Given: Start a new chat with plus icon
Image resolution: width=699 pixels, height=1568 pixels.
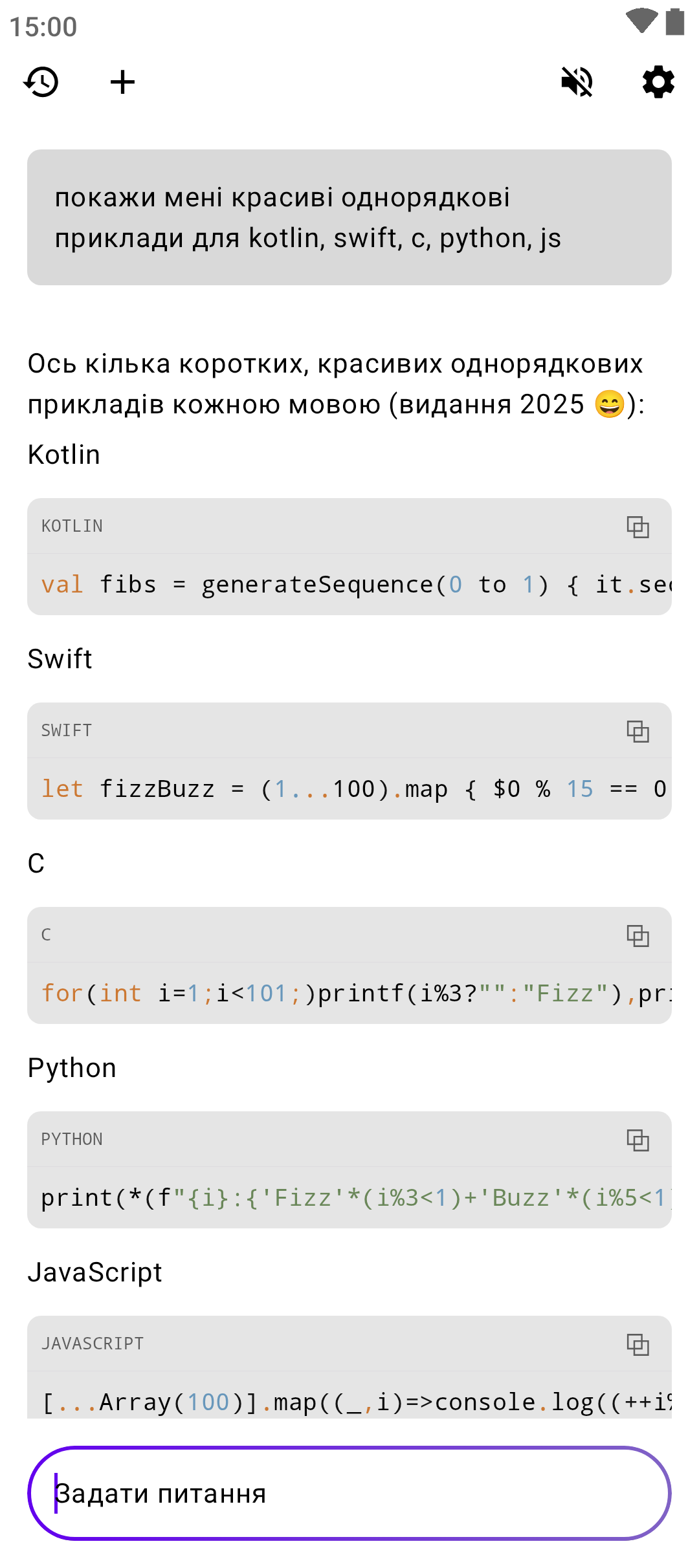Looking at the screenshot, I should pos(122,82).
